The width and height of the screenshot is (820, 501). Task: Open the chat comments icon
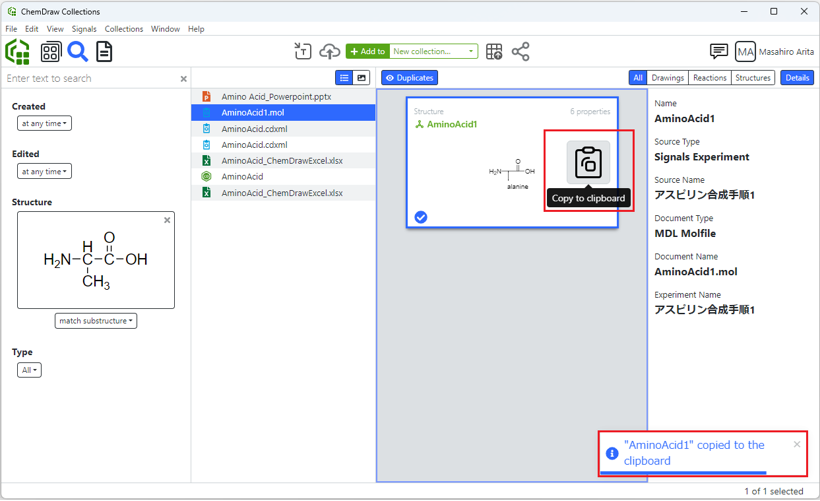(718, 51)
